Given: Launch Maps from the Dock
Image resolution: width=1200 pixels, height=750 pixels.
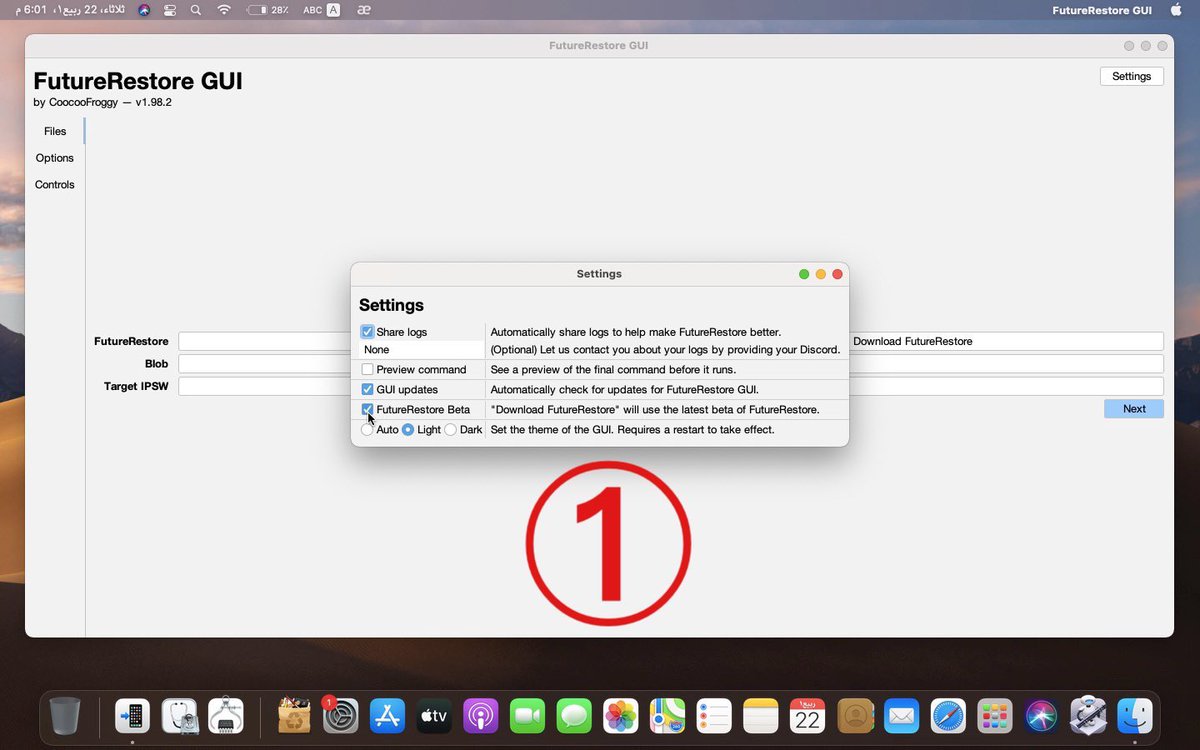Looking at the screenshot, I should click(668, 716).
